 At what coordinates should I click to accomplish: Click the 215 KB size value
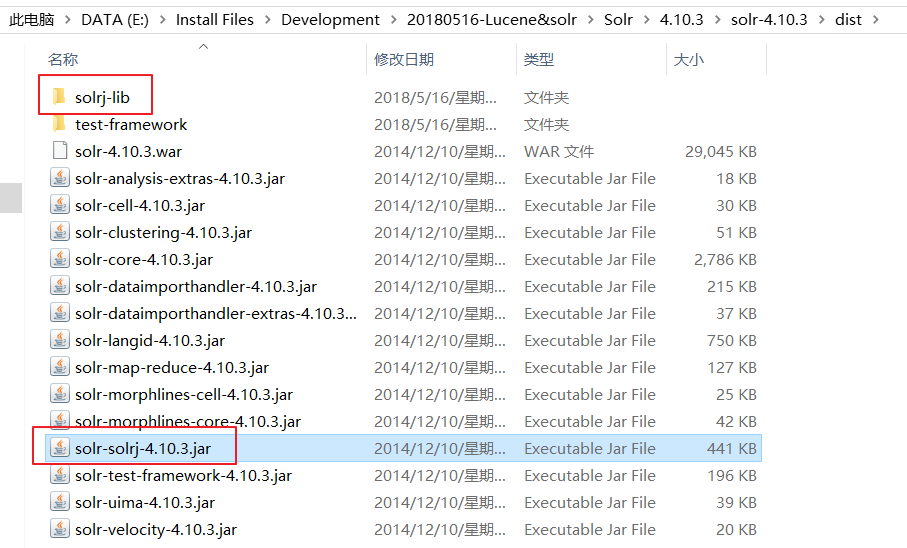click(732, 286)
